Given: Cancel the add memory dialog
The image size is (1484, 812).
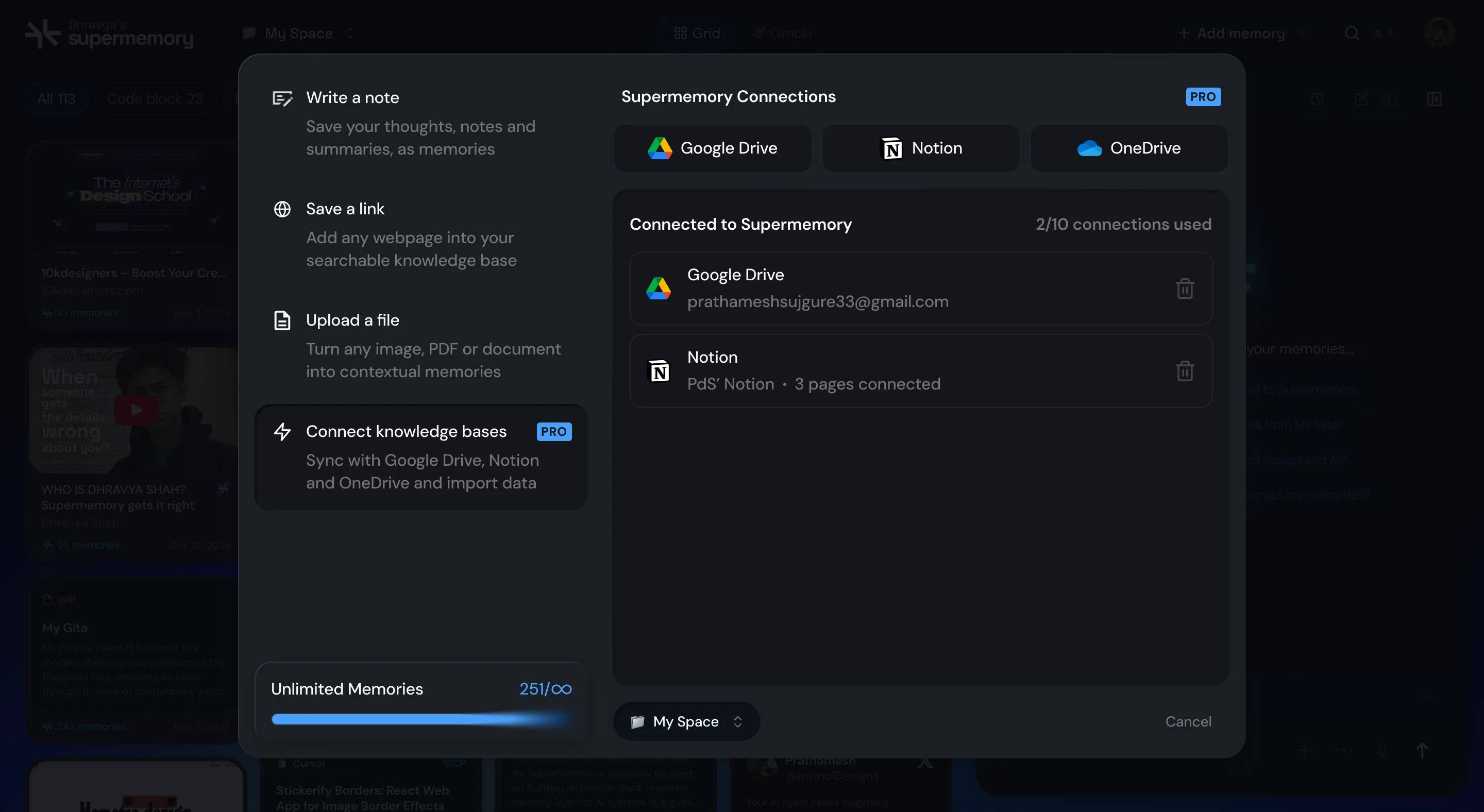Looking at the screenshot, I should coord(1188,722).
